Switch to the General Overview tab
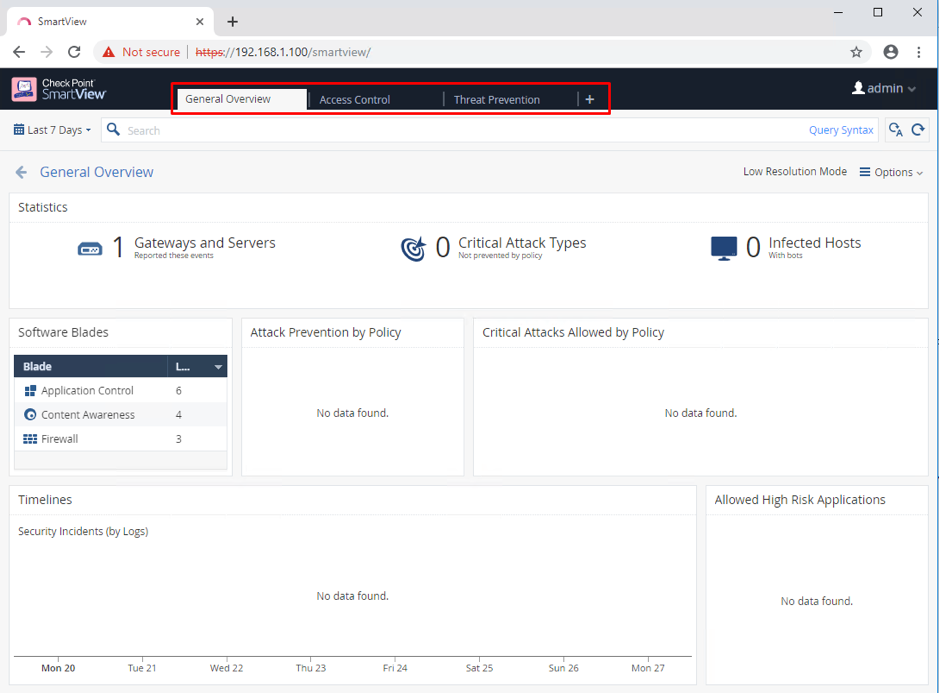Viewport: 939px width, 693px height. [x=240, y=99]
